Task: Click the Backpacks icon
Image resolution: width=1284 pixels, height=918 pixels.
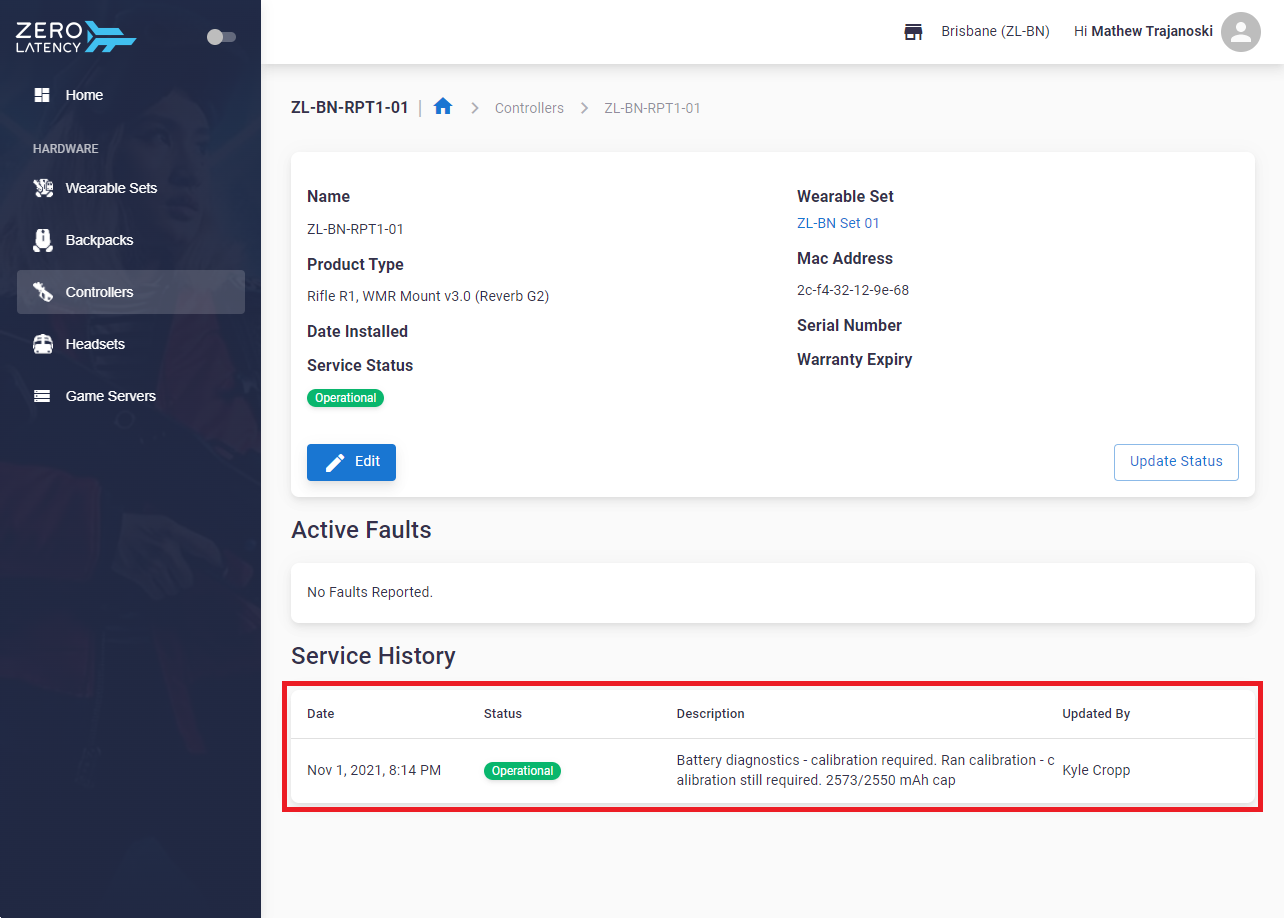Action: click(x=42, y=240)
